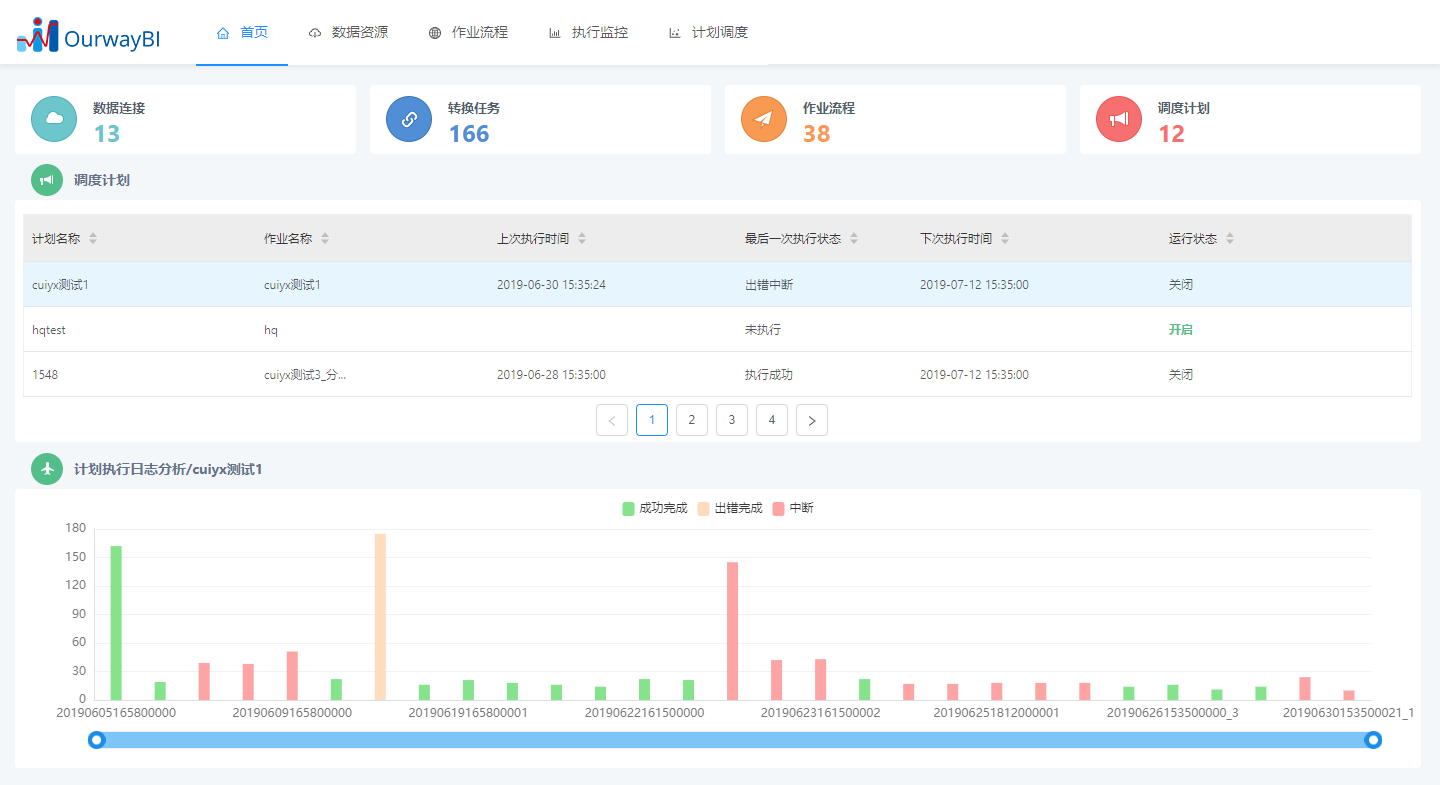Go to page 3 of the schedule table

tap(731, 419)
